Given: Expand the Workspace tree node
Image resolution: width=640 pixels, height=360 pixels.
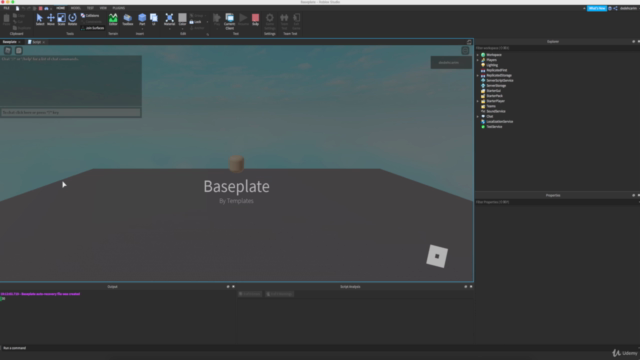Looking at the screenshot, I should 478,55.
